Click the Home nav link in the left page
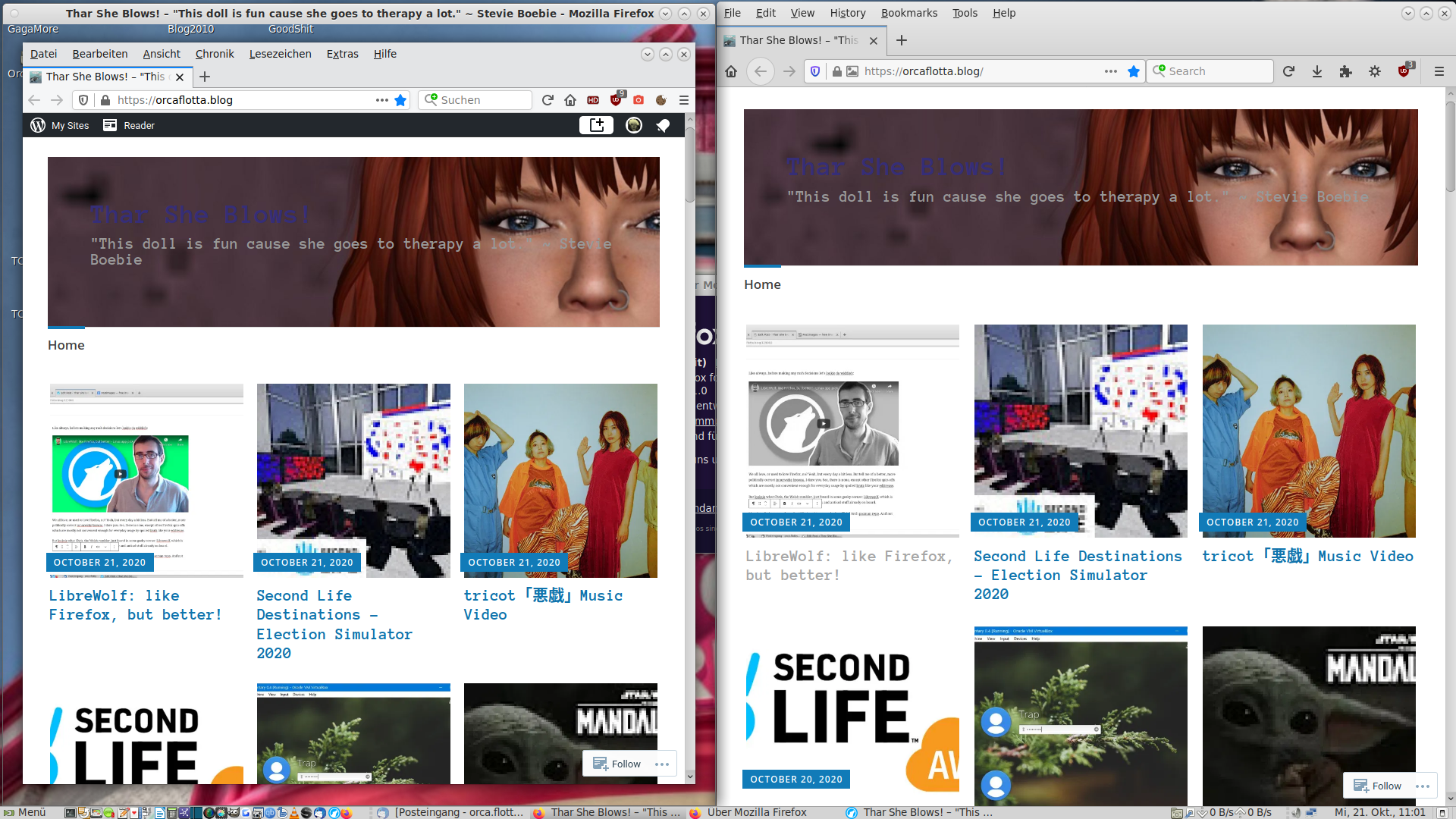 66,345
